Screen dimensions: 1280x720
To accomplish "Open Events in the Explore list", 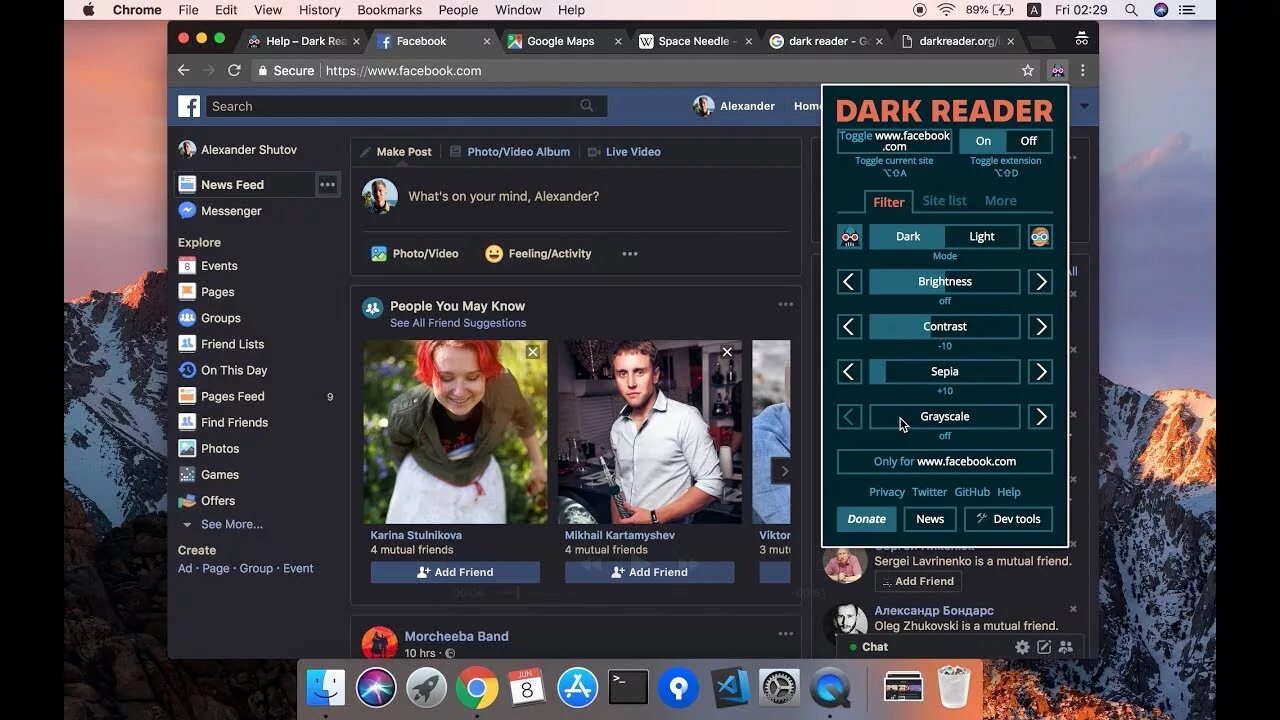I will tap(208, 266).
